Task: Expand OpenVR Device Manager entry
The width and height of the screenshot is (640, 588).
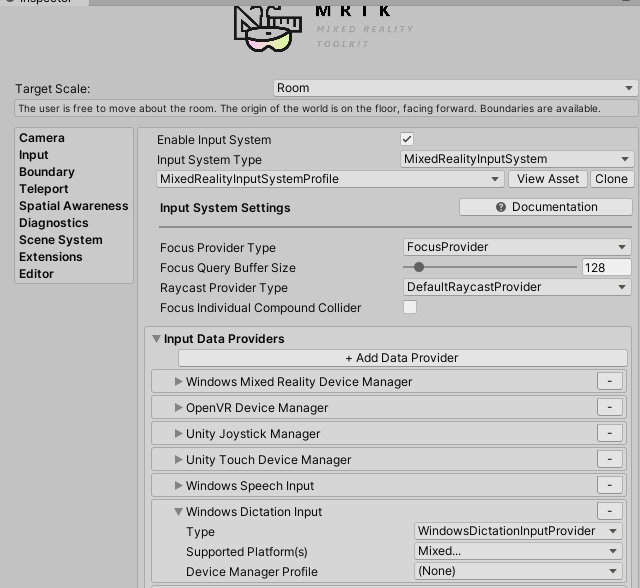Action: [178, 407]
